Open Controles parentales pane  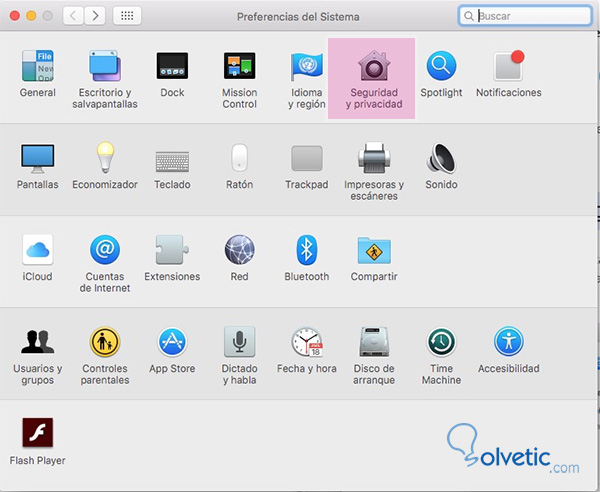(x=105, y=342)
